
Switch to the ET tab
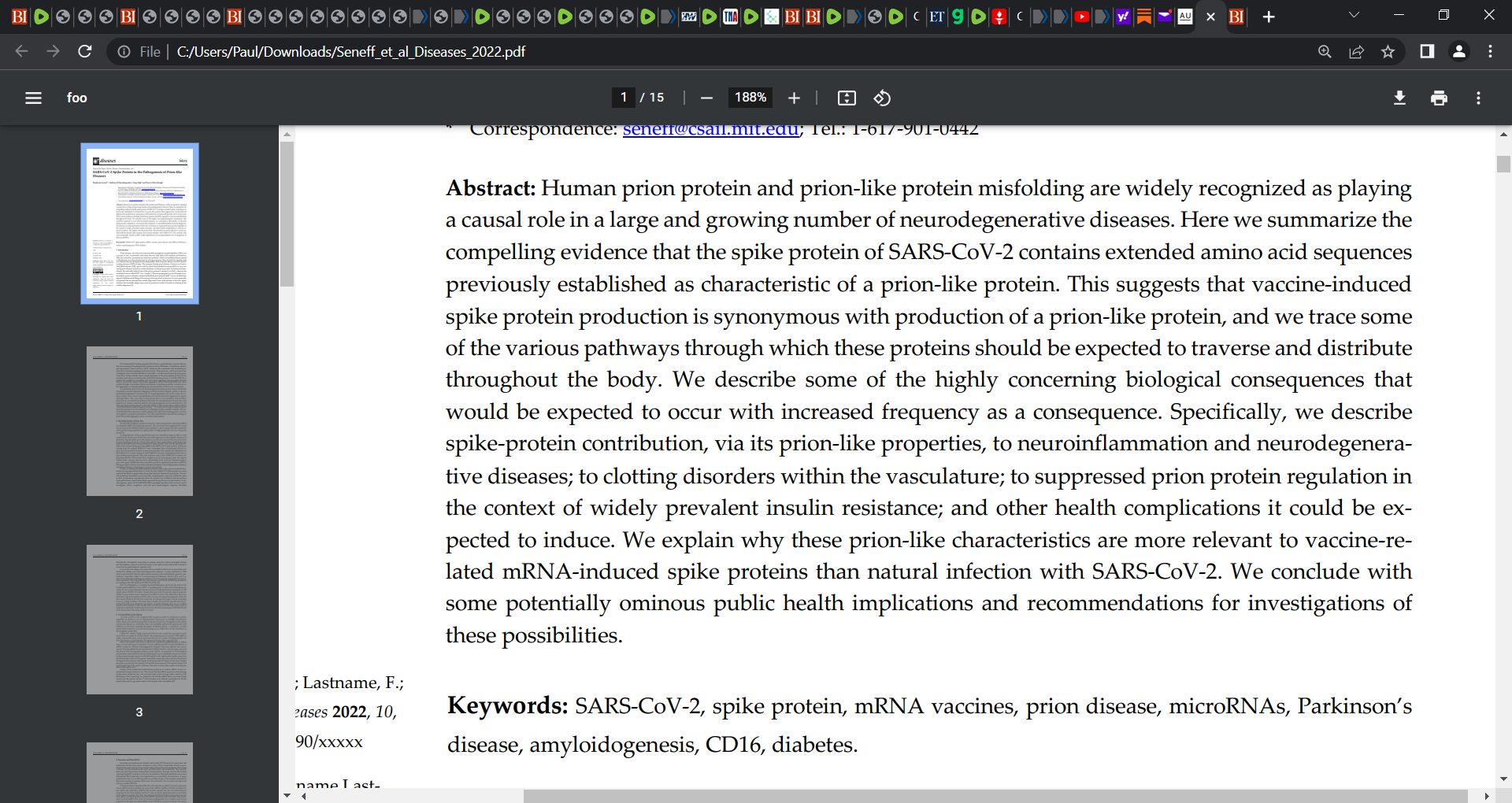[936, 17]
